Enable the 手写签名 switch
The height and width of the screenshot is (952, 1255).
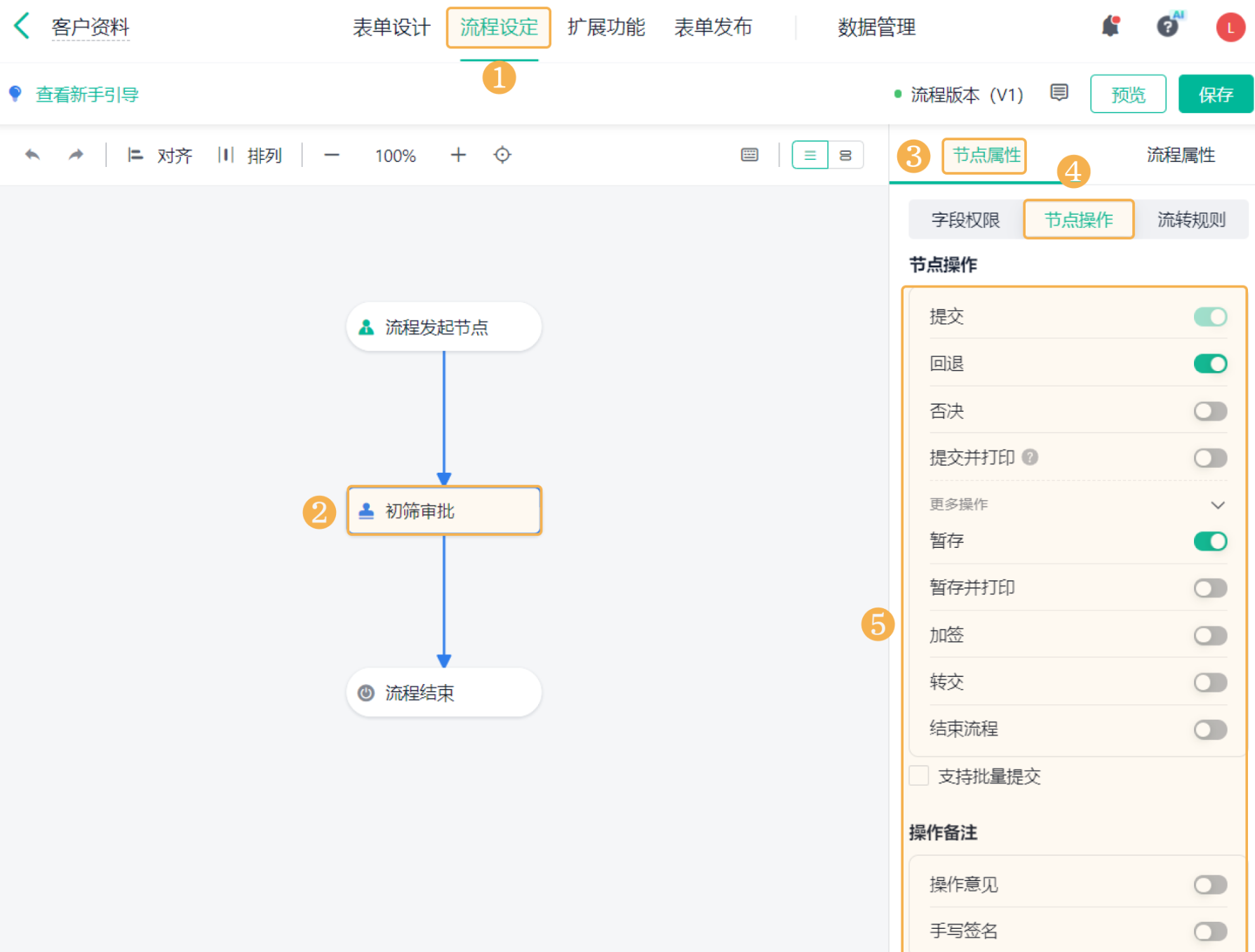coord(1210,931)
